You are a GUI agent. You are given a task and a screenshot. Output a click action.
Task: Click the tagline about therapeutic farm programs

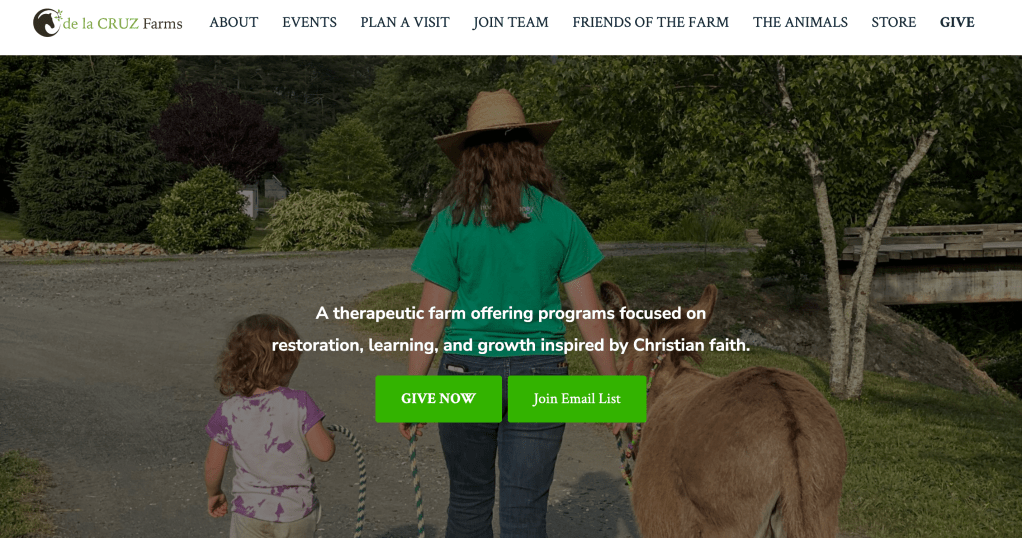(511, 329)
